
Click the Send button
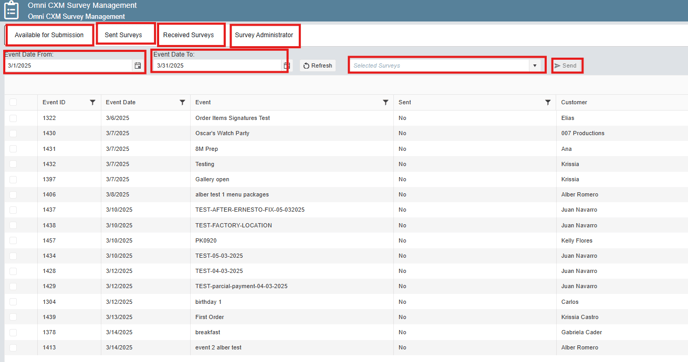click(x=566, y=66)
